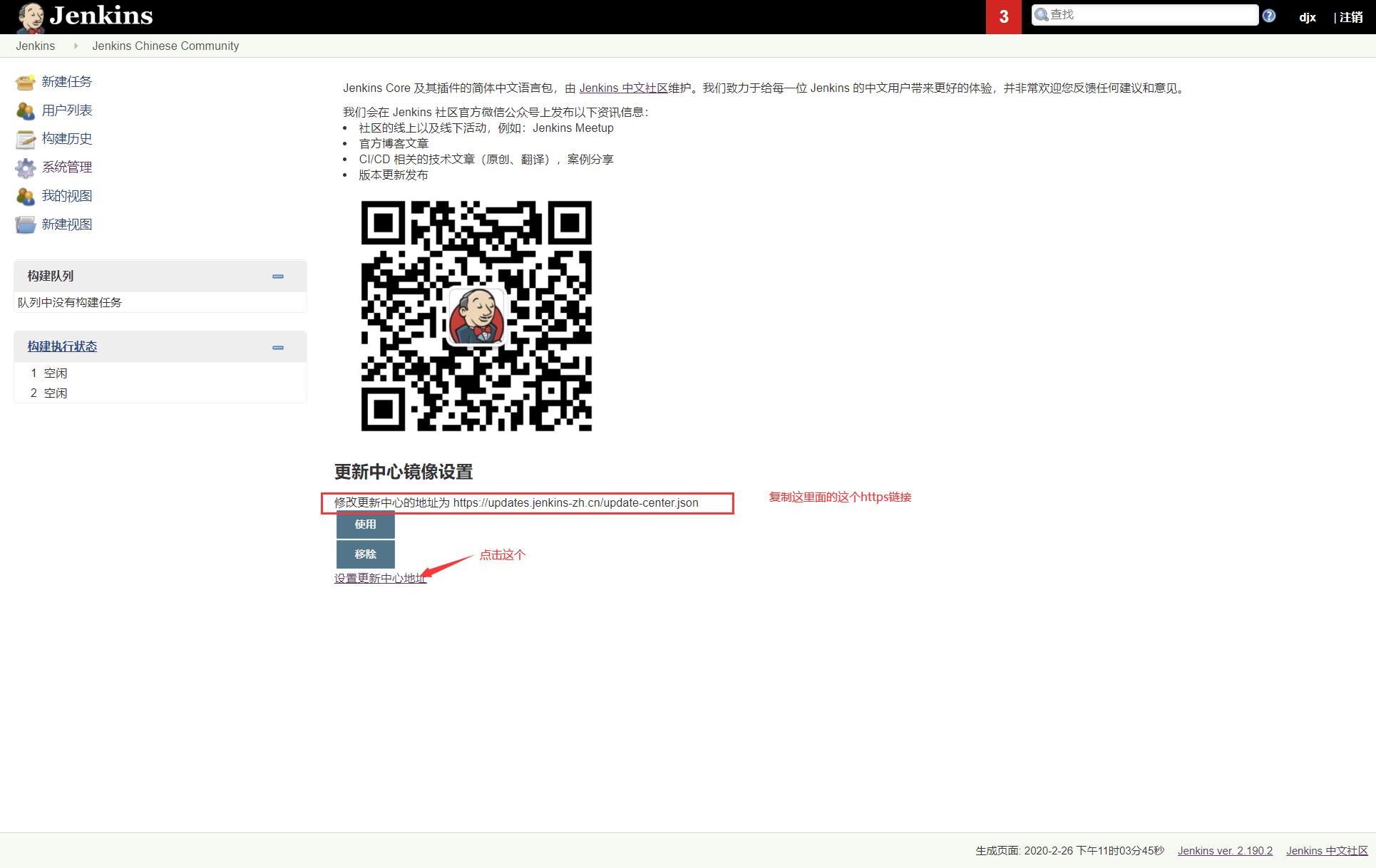Open 用户列表 menu link
This screenshot has height=868, width=1376.
(x=67, y=110)
